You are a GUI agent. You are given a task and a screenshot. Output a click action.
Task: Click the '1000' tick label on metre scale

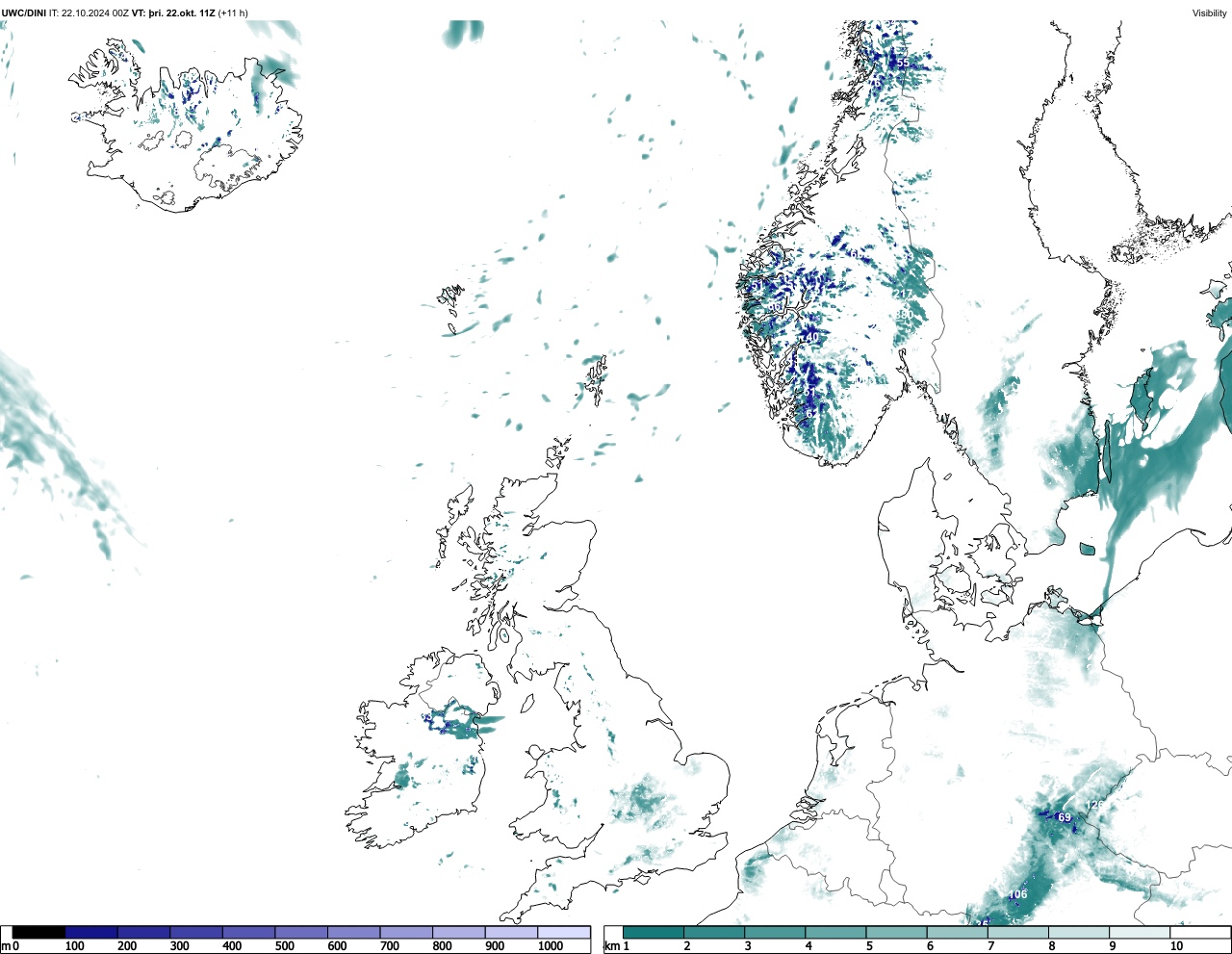pos(551,946)
